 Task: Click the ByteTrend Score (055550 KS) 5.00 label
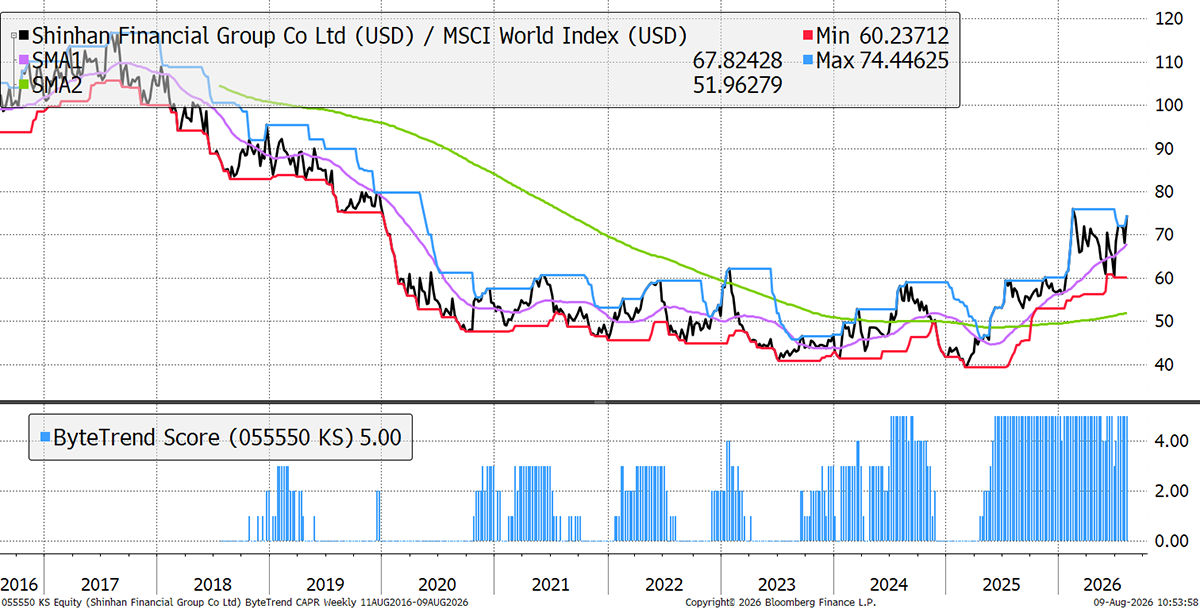[x=227, y=438]
